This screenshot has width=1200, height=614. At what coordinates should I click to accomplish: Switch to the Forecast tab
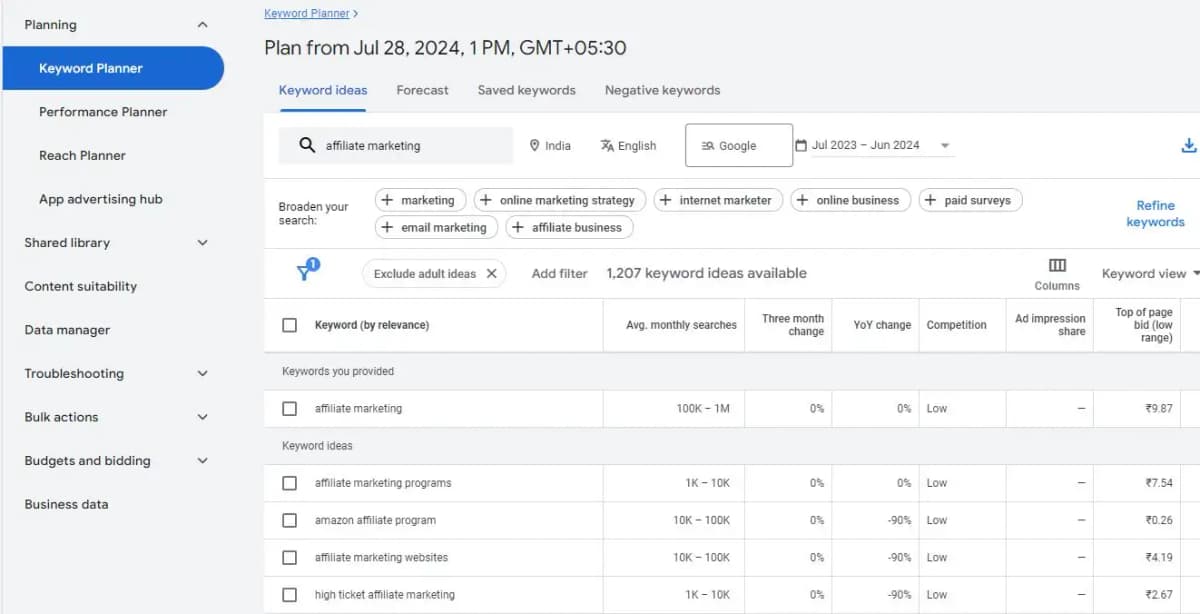[422, 90]
